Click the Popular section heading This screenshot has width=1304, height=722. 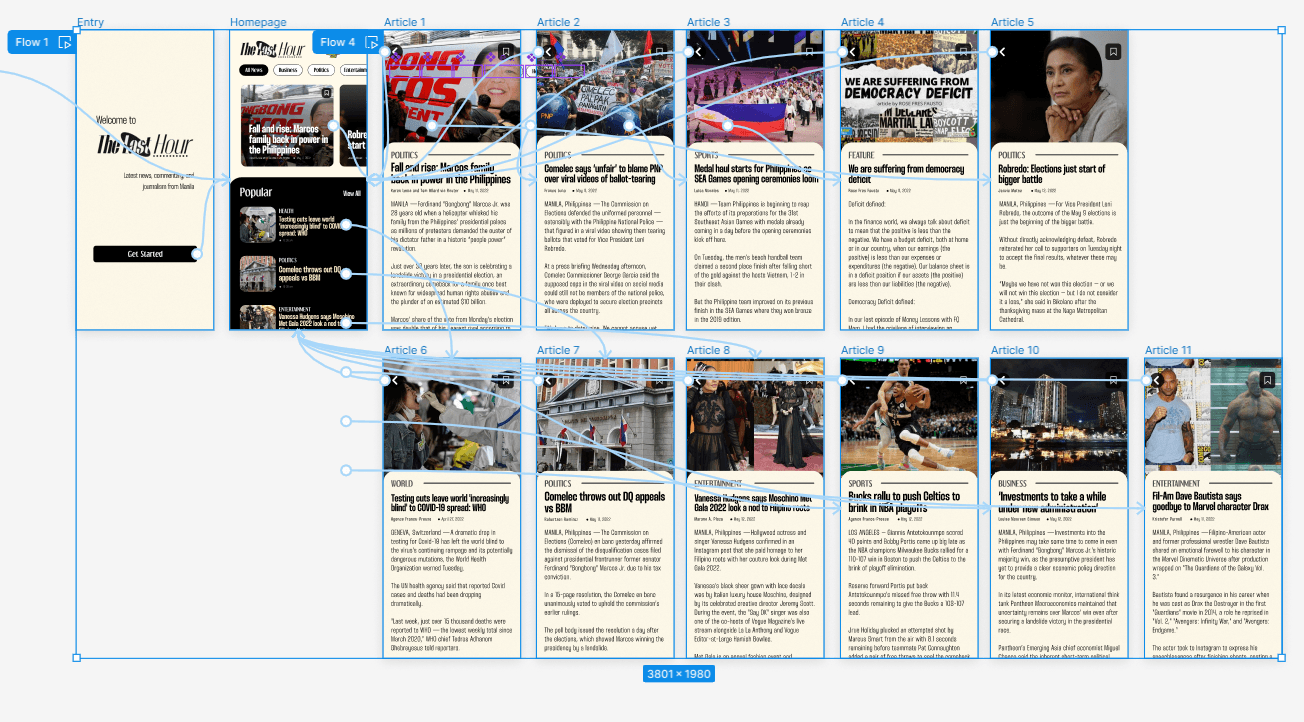[256, 192]
